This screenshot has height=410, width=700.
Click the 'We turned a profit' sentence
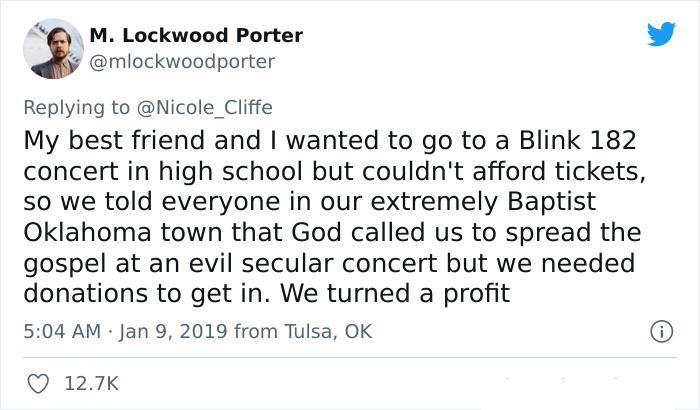click(x=395, y=294)
